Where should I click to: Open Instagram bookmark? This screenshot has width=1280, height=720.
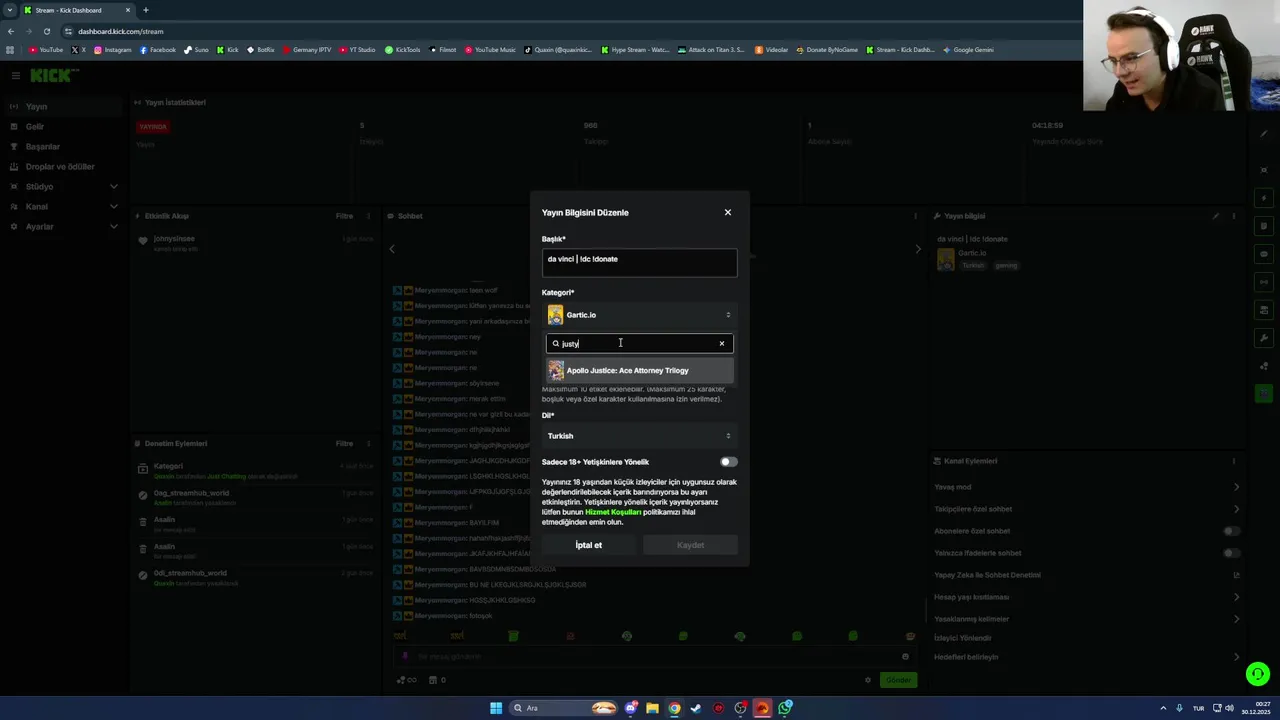(113, 49)
